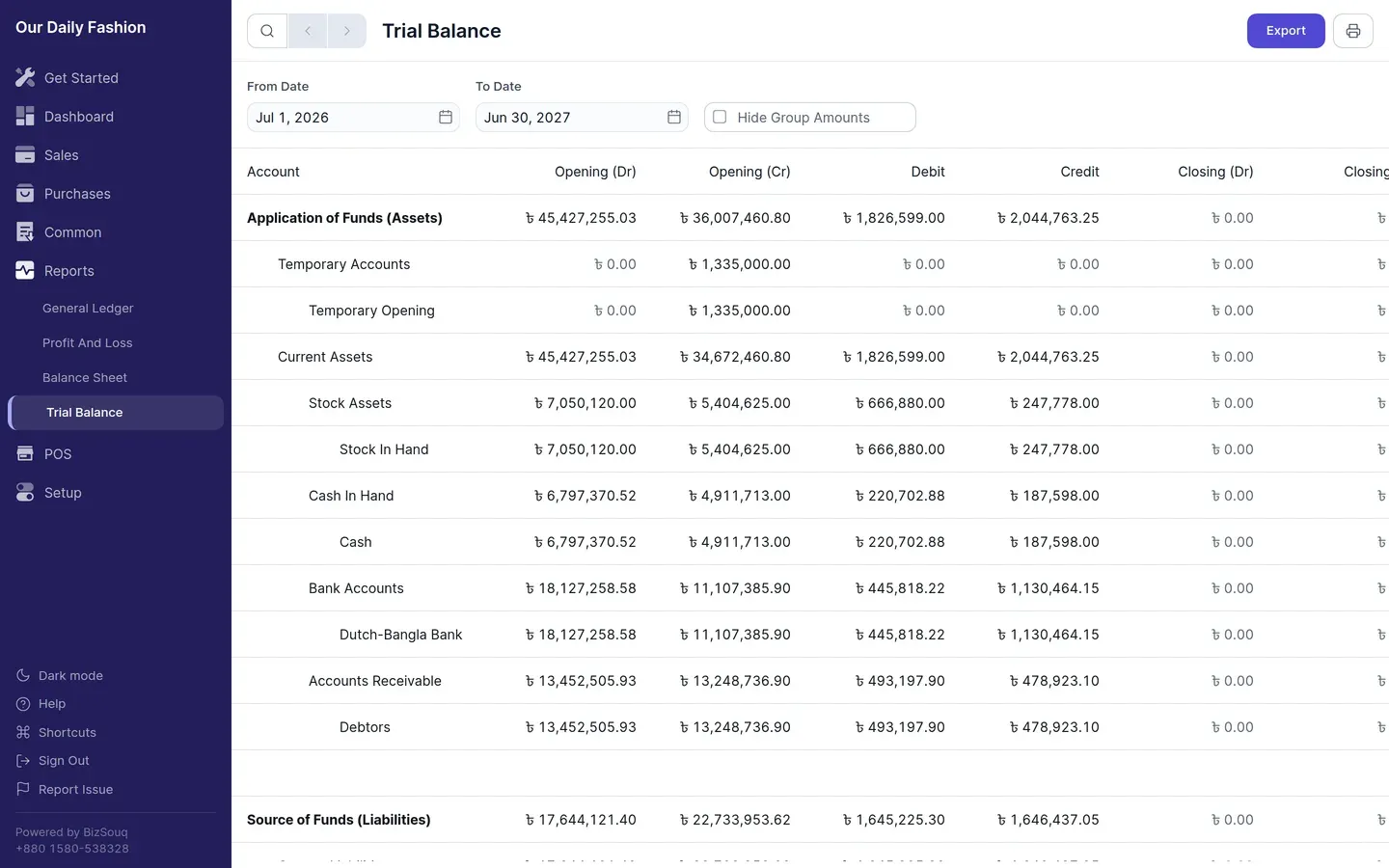This screenshot has width=1389, height=868.
Task: Click the Report Issue flag icon
Action: click(x=23, y=789)
